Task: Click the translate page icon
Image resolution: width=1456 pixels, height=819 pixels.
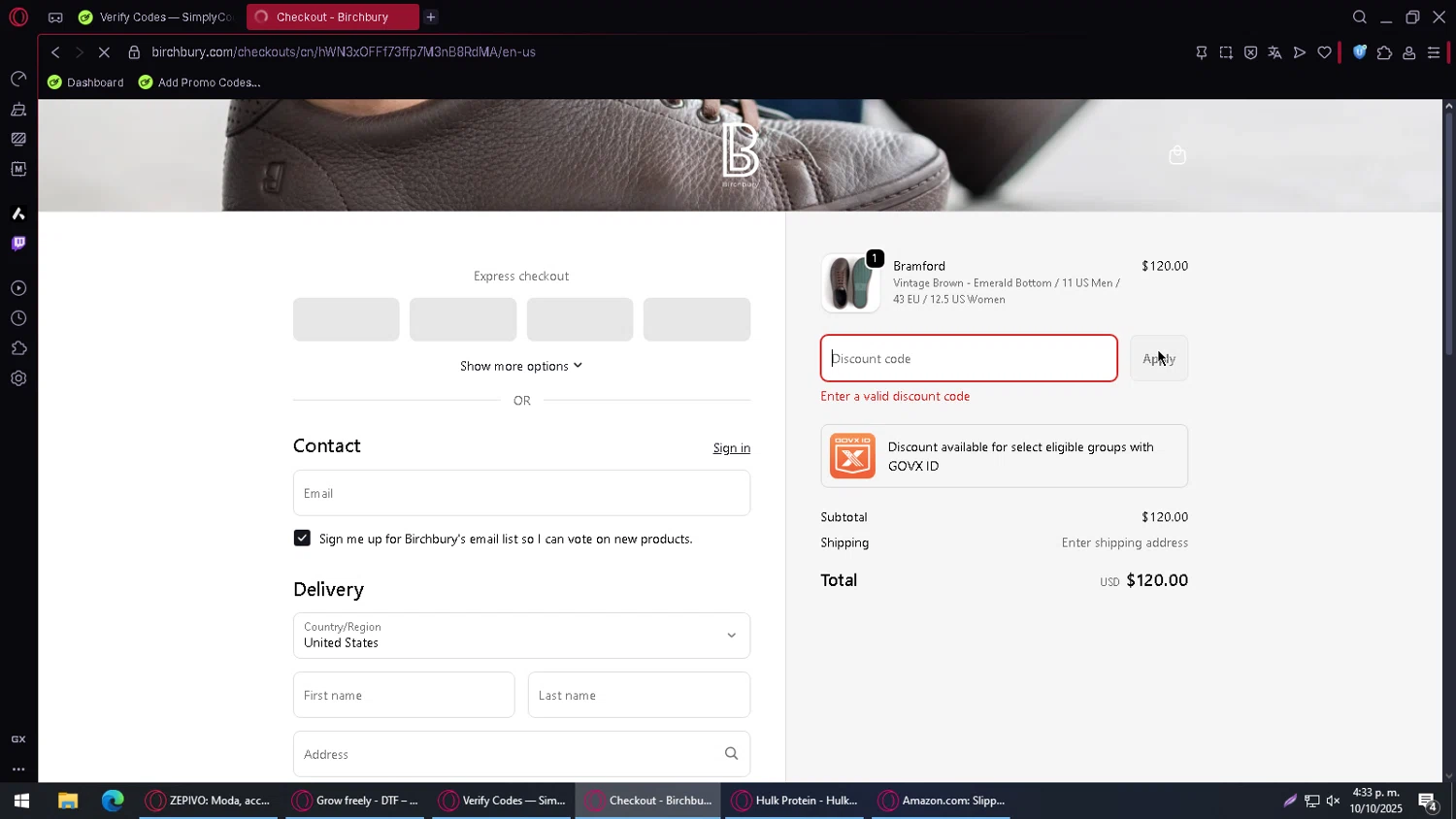Action: click(1274, 52)
